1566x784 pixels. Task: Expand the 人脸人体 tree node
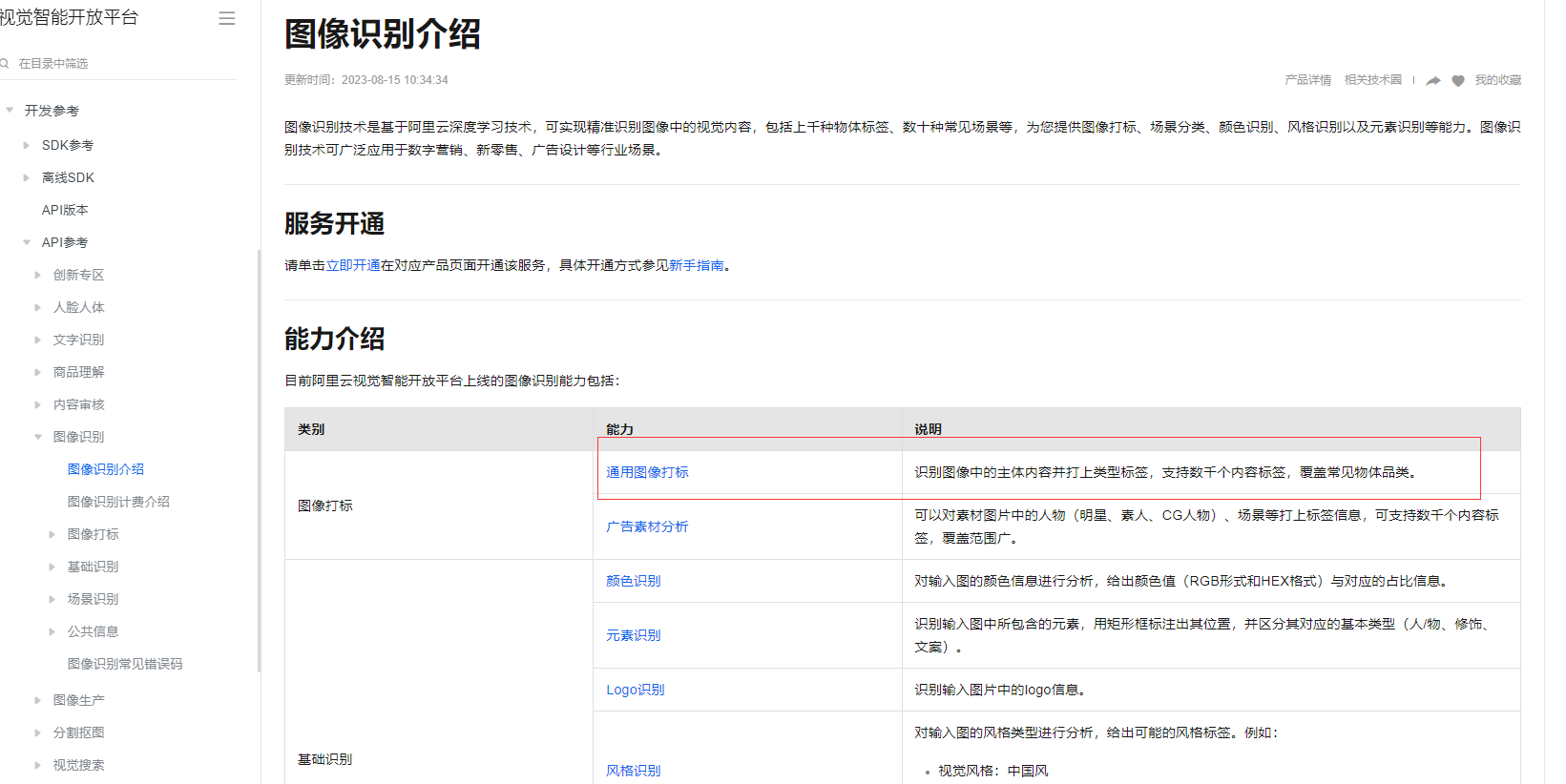click(x=38, y=307)
